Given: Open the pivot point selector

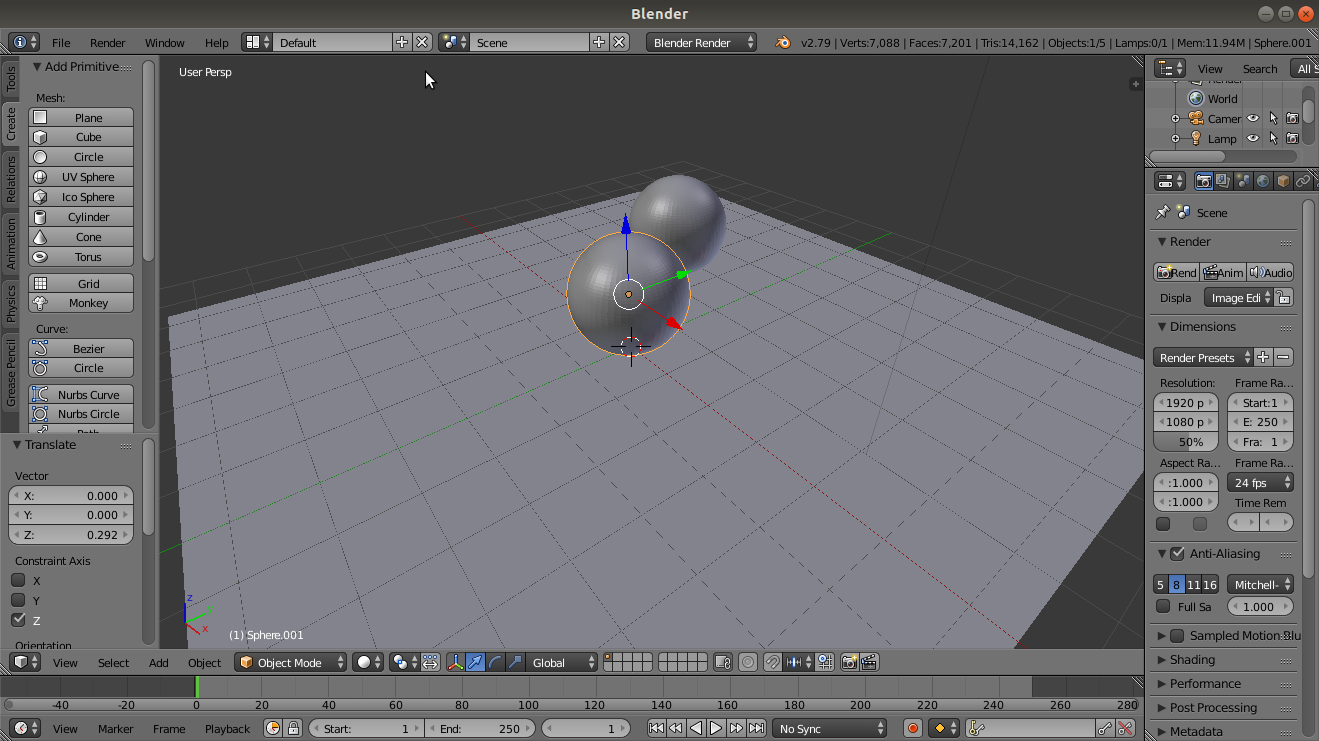Looking at the screenshot, I should pyautogui.click(x=404, y=662).
